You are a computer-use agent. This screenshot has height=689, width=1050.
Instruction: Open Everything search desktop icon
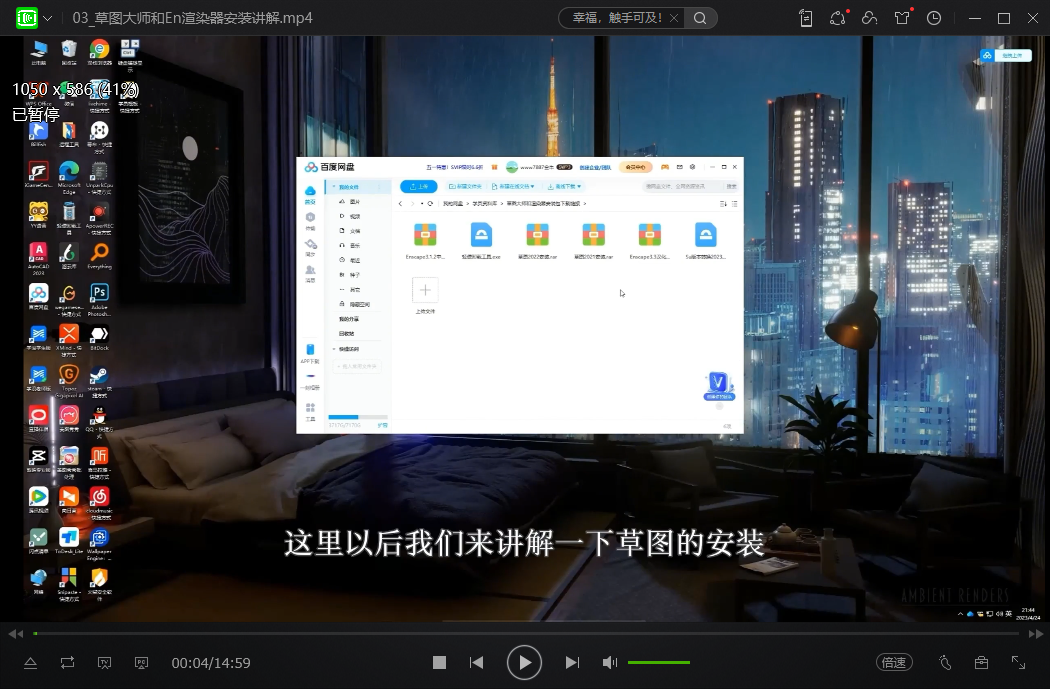[x=99, y=256]
